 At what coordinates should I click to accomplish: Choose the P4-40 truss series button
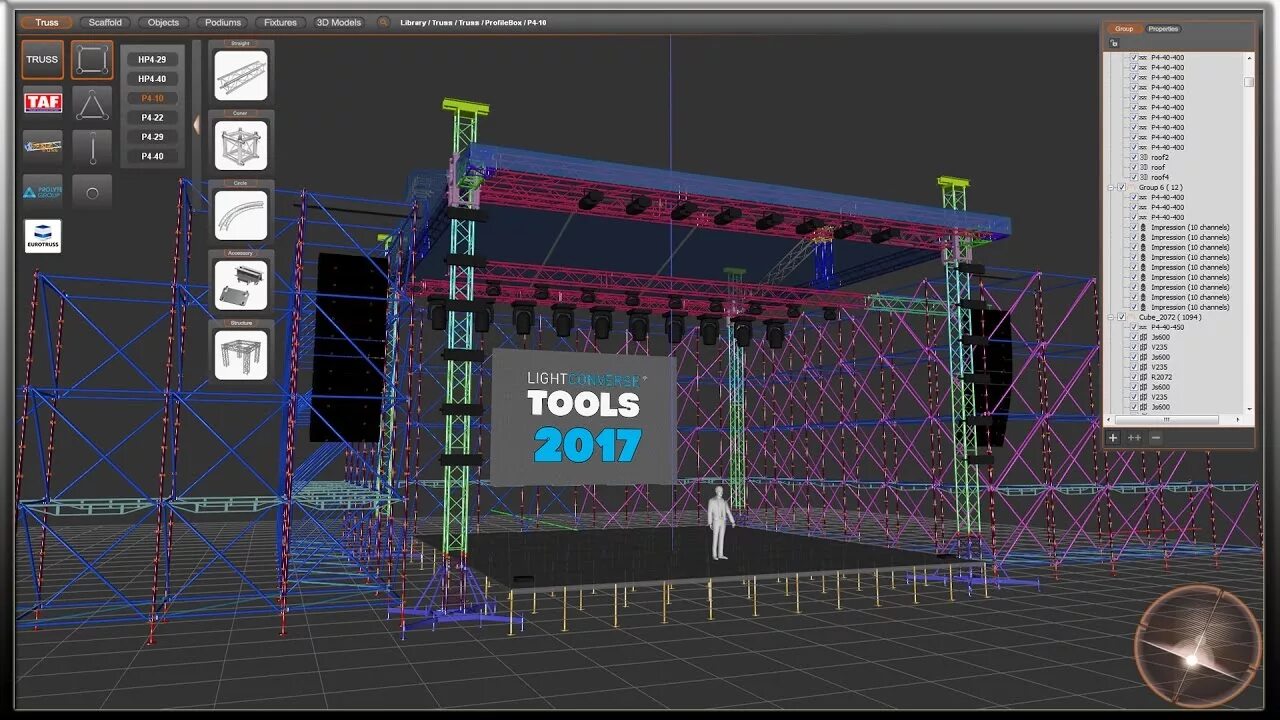[152, 156]
